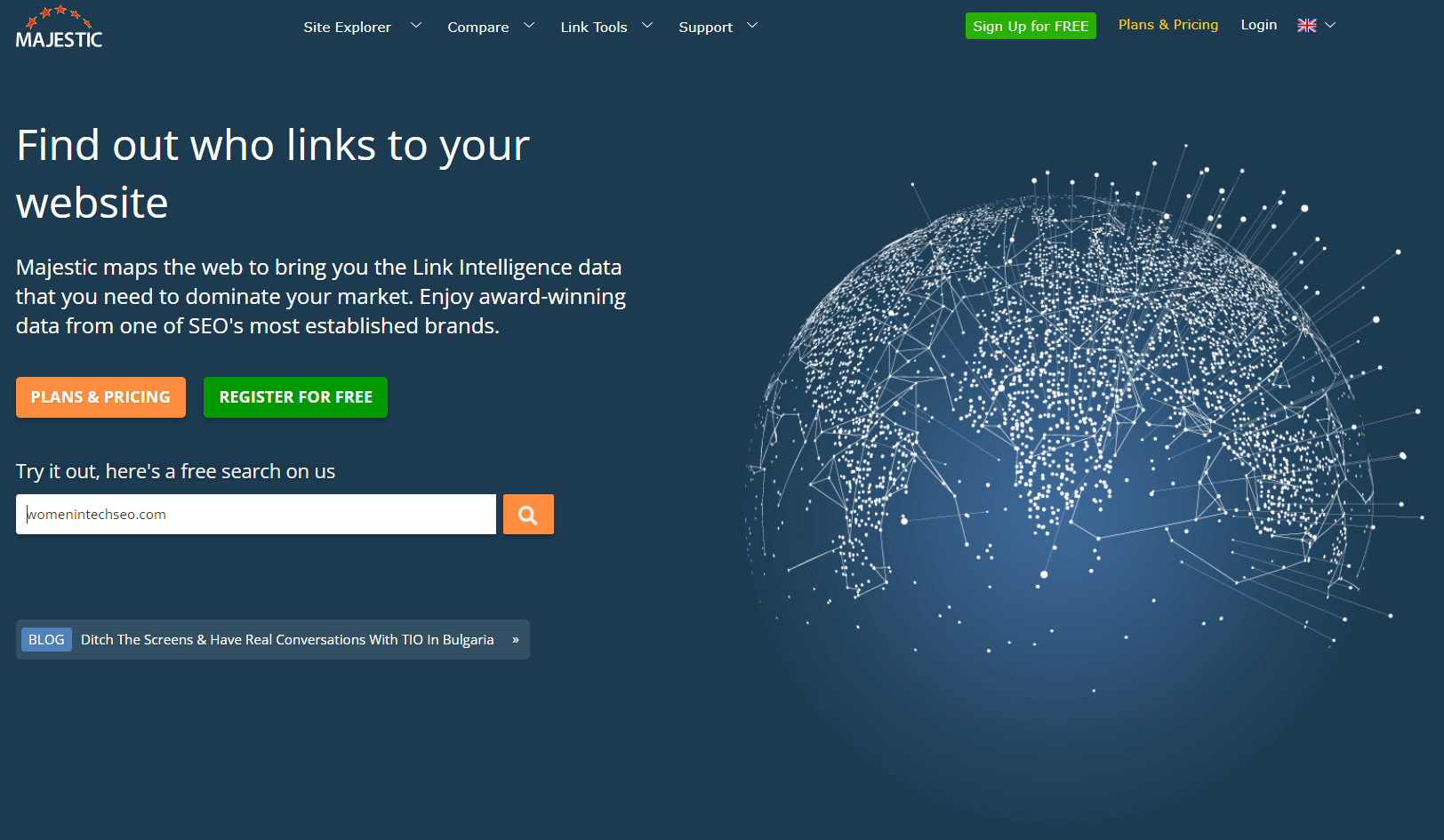Select the UK flag language icon
This screenshot has height=840, width=1444.
pyautogui.click(x=1306, y=26)
